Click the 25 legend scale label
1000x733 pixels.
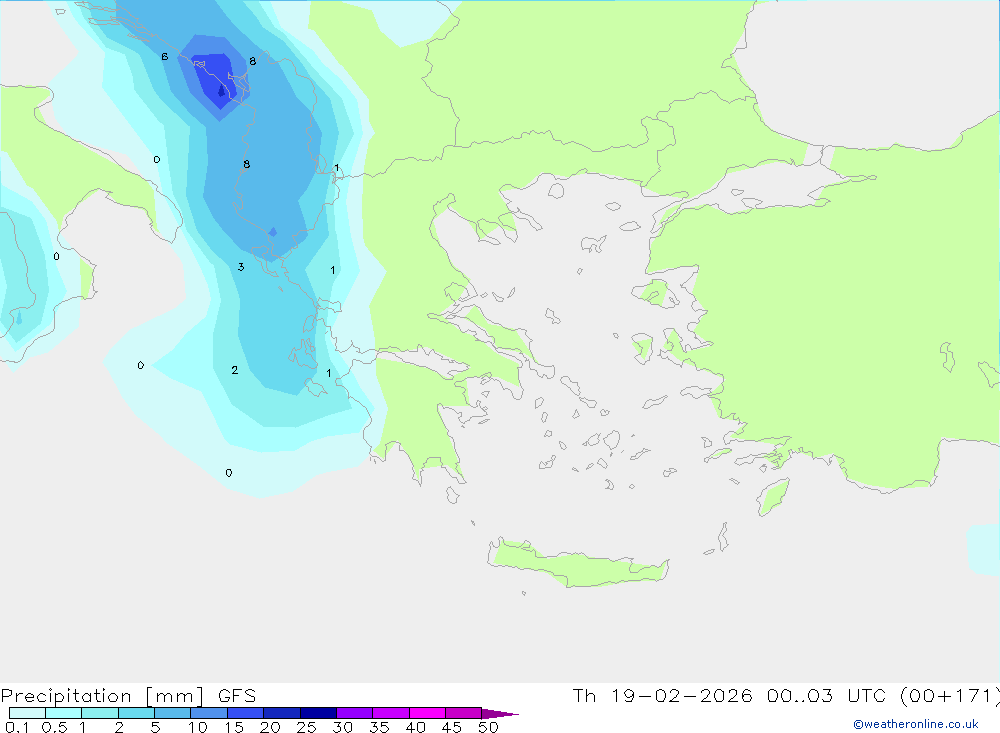point(307,727)
